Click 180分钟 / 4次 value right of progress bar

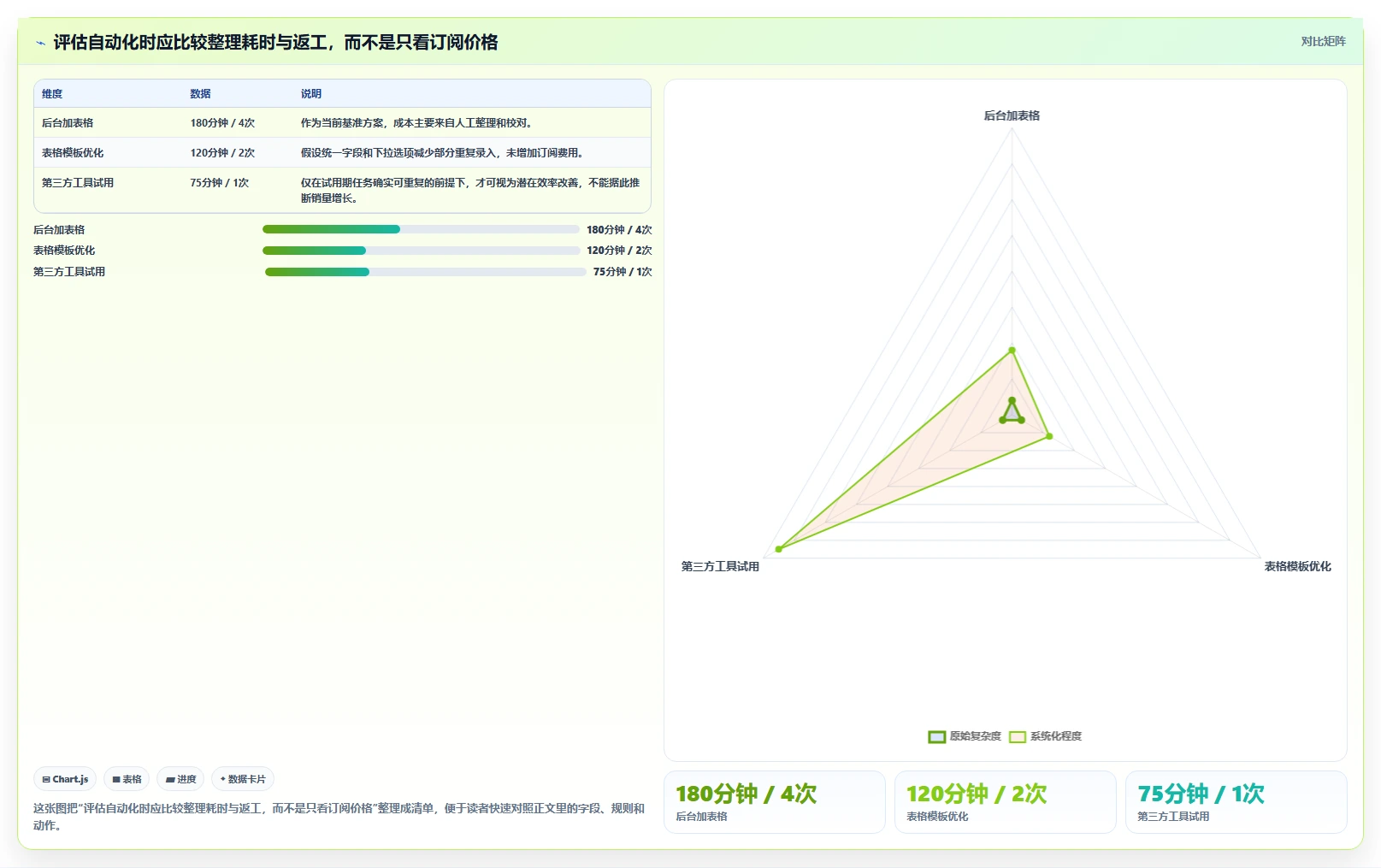[619, 229]
